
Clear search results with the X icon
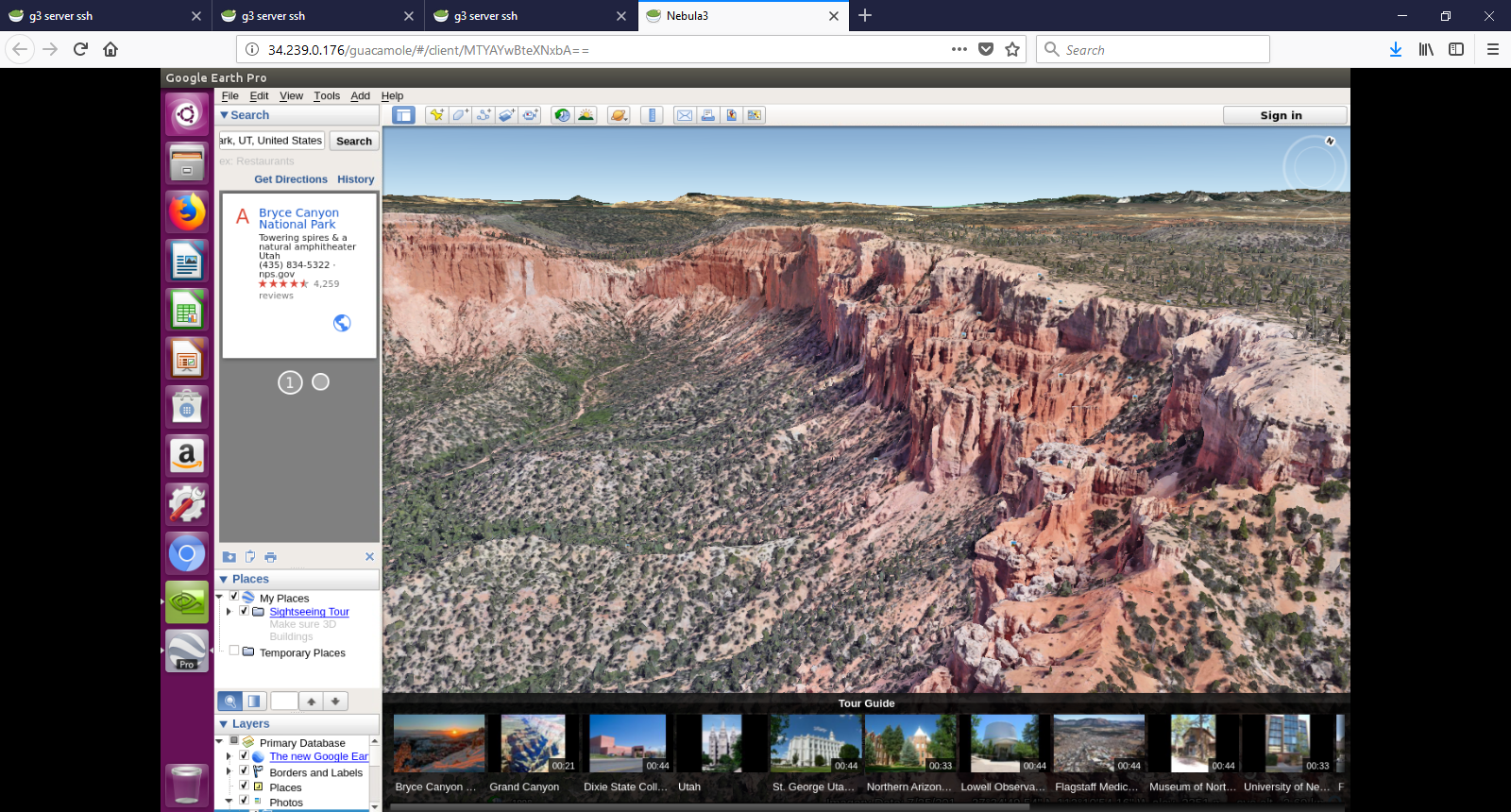[369, 557]
